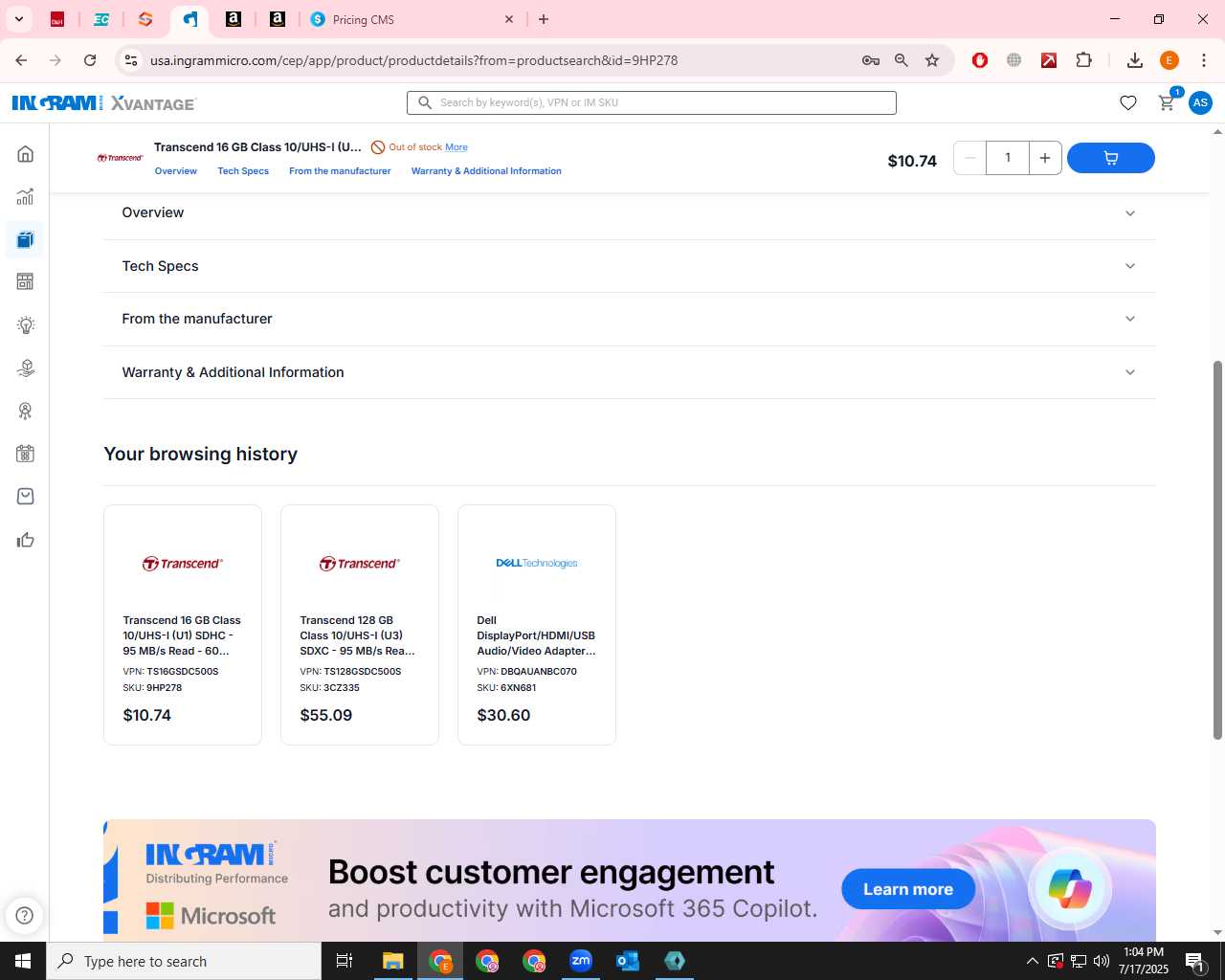1225x980 pixels.
Task: Open the AS user profile avatar
Action: [1200, 102]
